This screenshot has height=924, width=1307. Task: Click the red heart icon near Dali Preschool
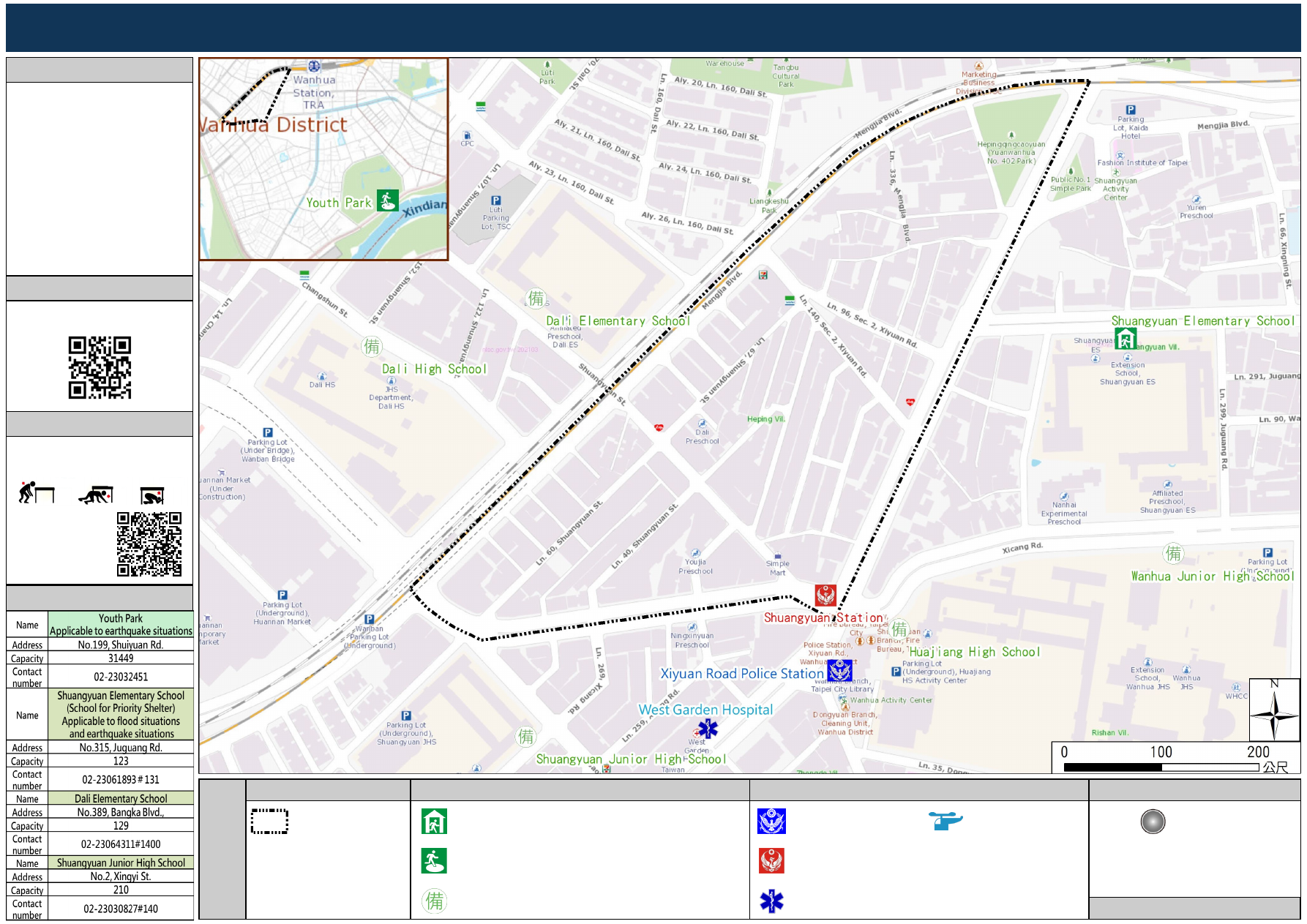[659, 427]
